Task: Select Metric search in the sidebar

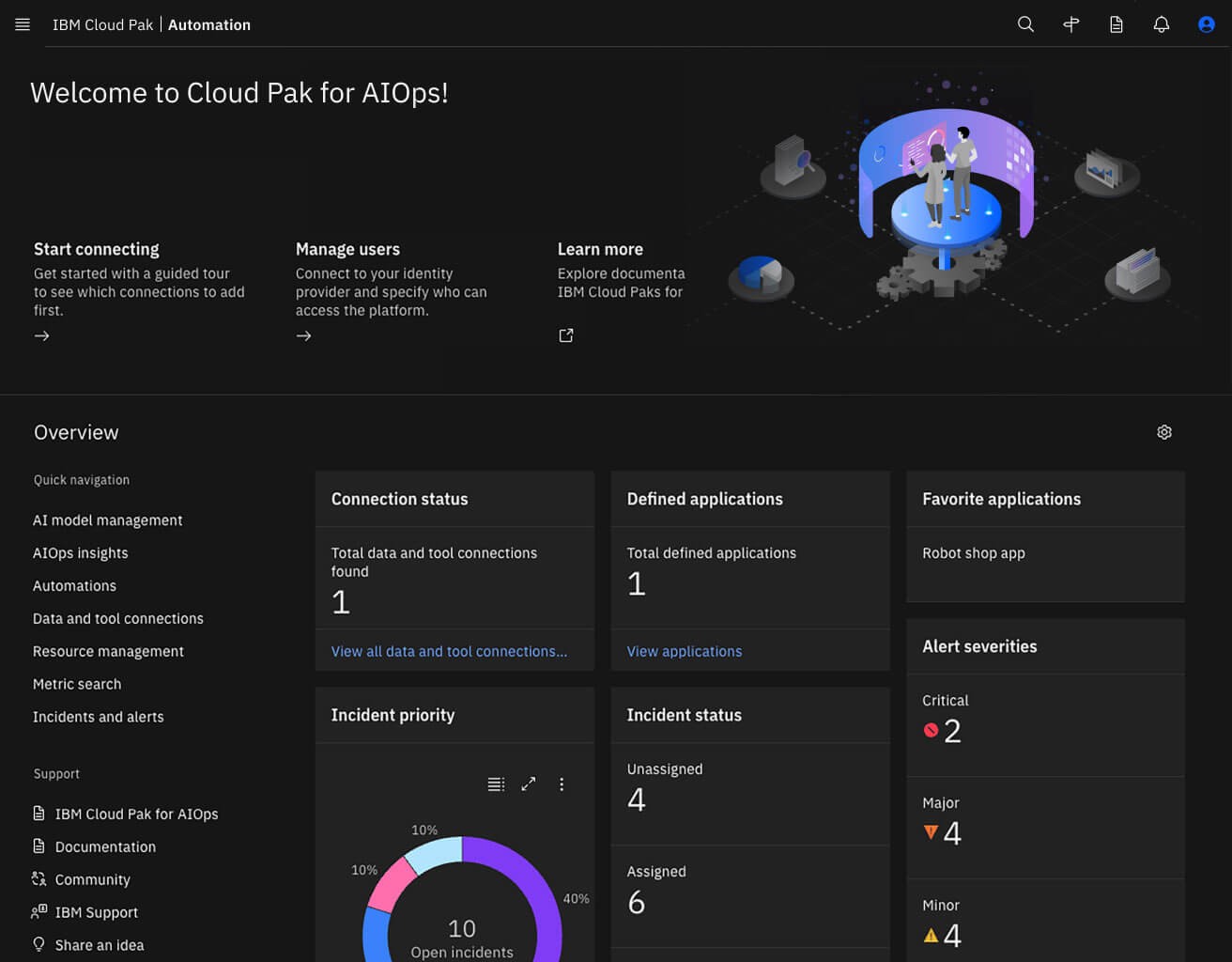Action: click(77, 684)
